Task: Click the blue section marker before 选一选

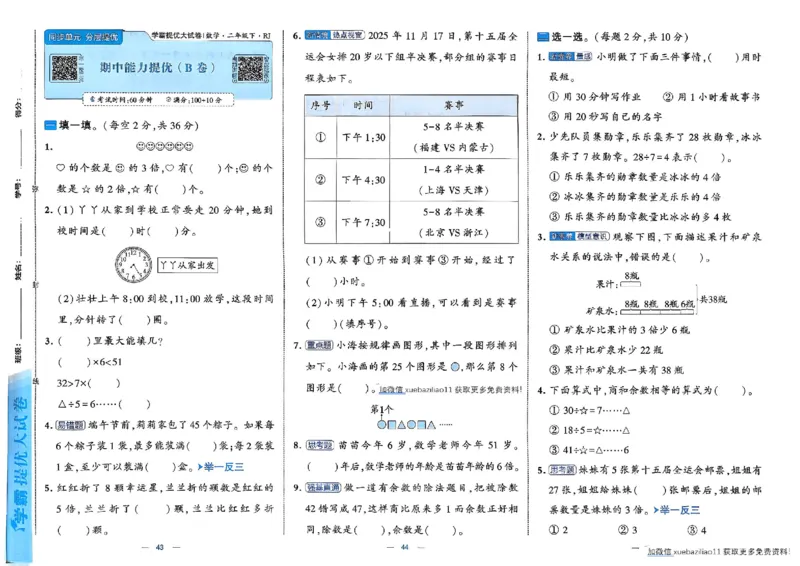Action: point(543,37)
